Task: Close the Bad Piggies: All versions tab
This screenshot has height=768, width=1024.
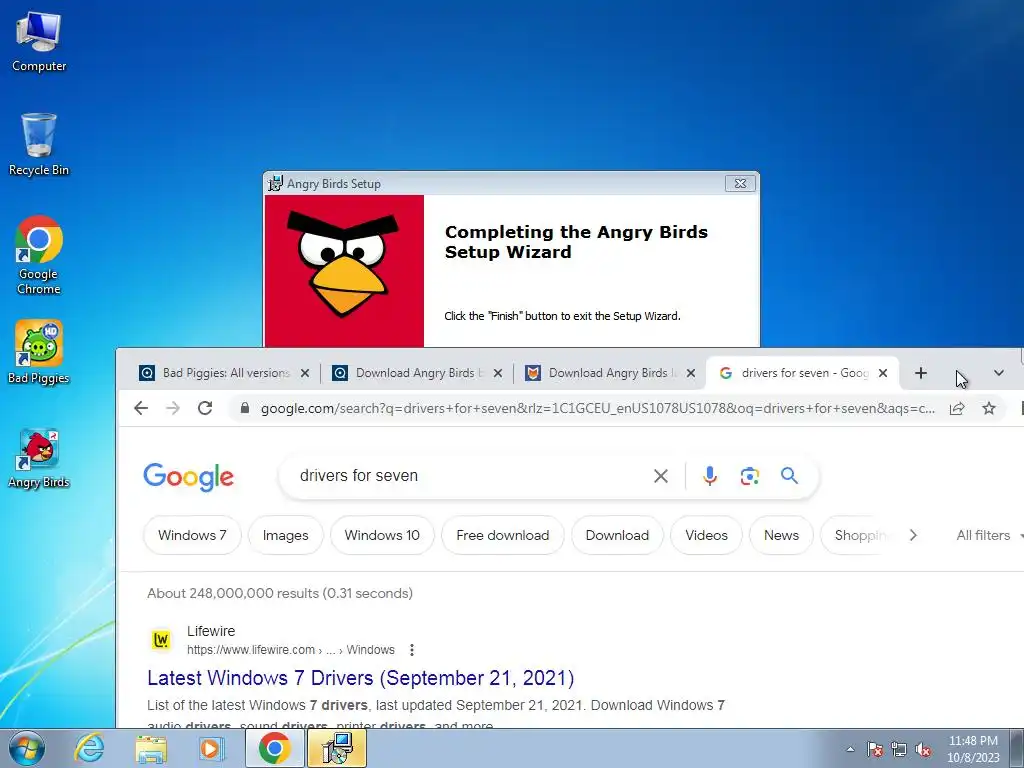Action: 304,373
